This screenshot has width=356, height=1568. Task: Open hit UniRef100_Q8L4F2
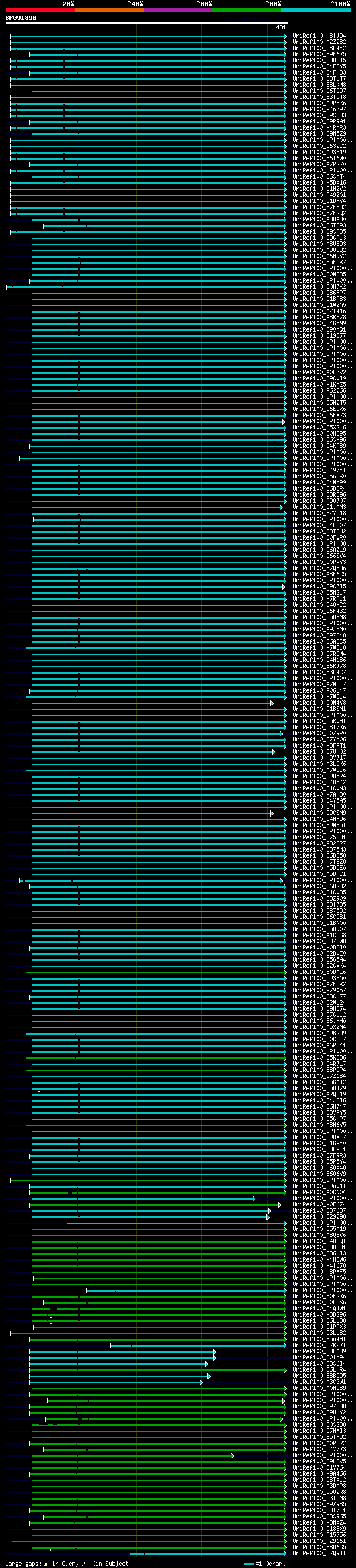(319, 48)
